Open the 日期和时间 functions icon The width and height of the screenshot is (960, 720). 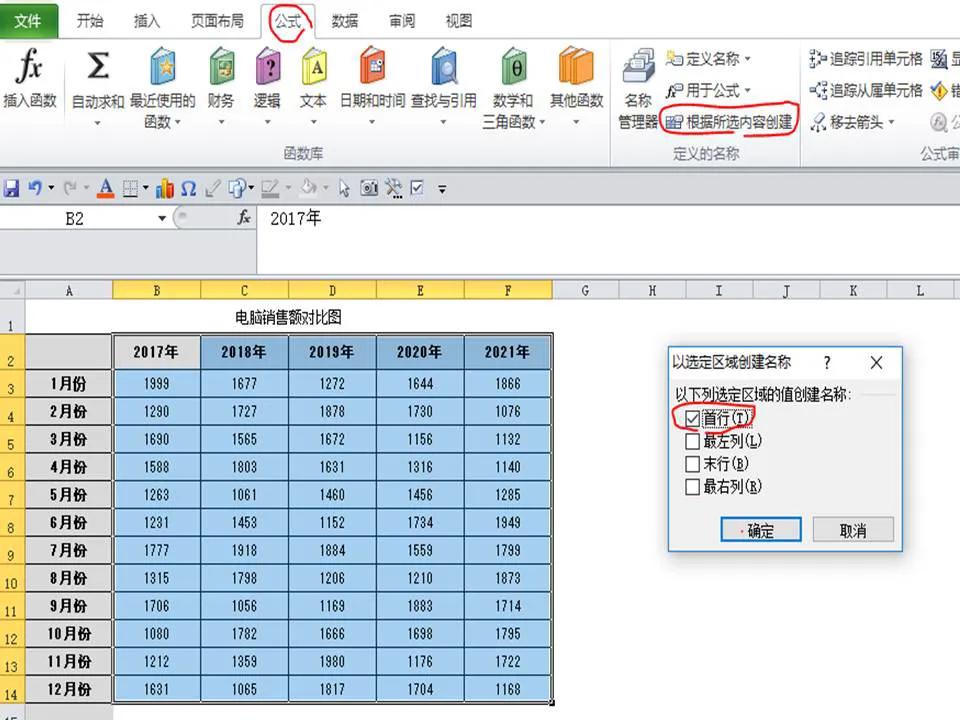point(372,66)
